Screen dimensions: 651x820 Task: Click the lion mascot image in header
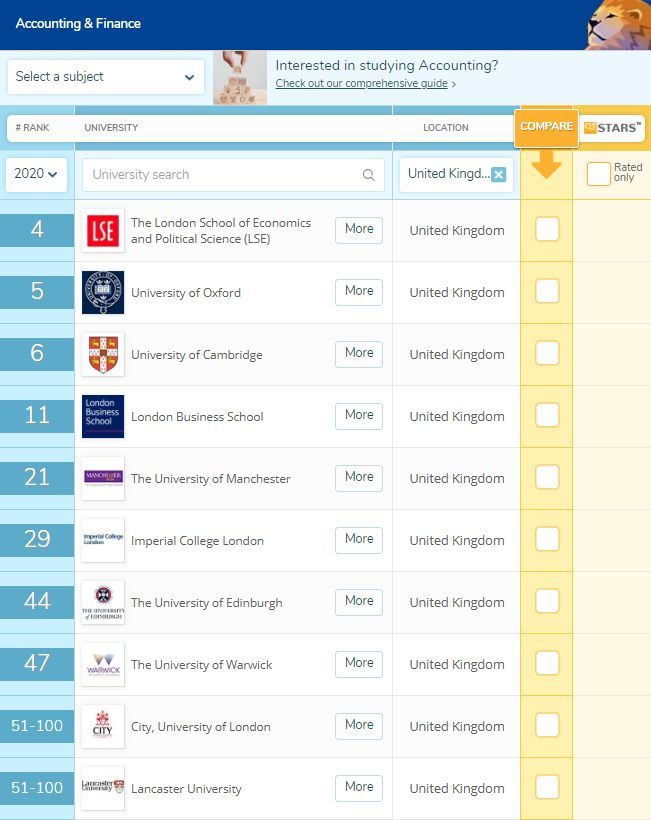(x=619, y=25)
